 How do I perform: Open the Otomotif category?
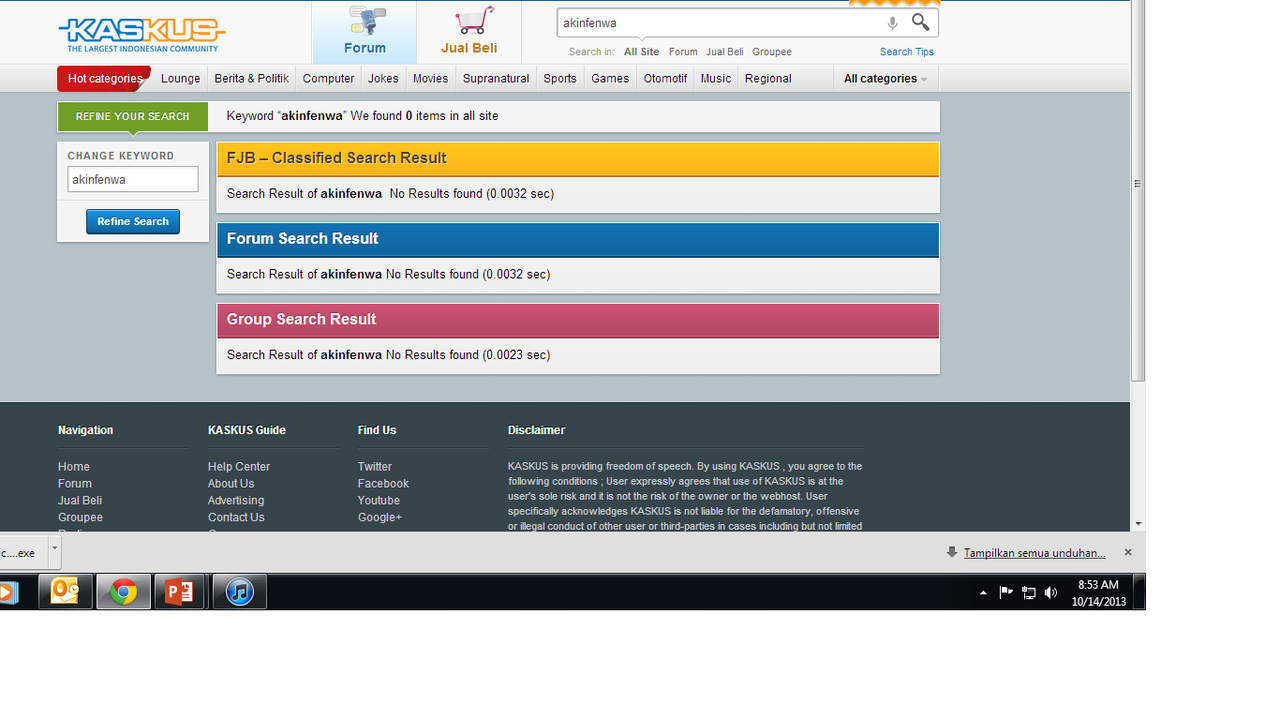[666, 79]
